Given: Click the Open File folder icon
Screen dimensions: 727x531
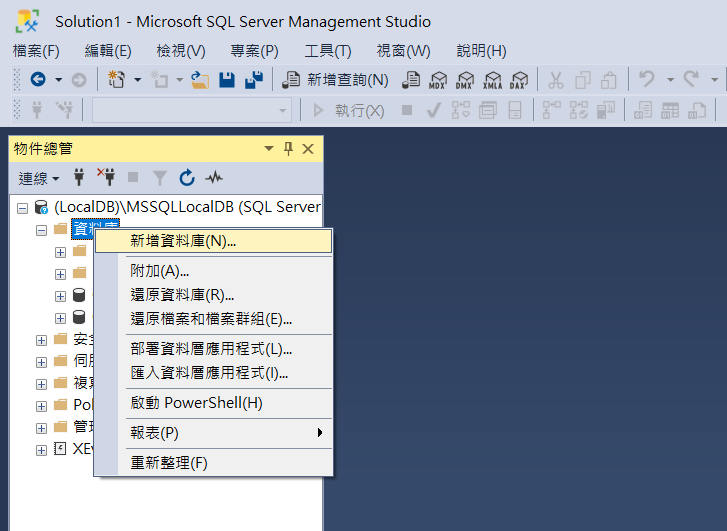Looking at the screenshot, I should point(200,80).
